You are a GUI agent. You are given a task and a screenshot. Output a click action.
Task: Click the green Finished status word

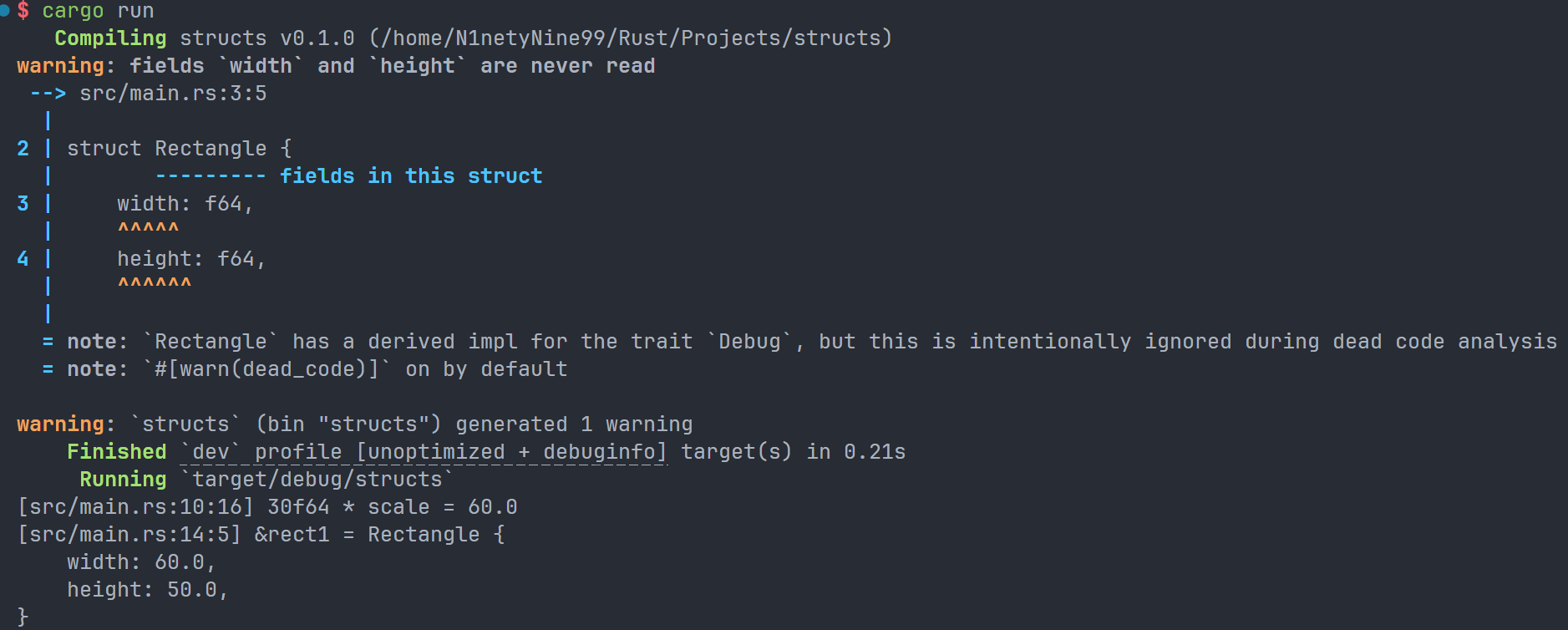click(116, 452)
